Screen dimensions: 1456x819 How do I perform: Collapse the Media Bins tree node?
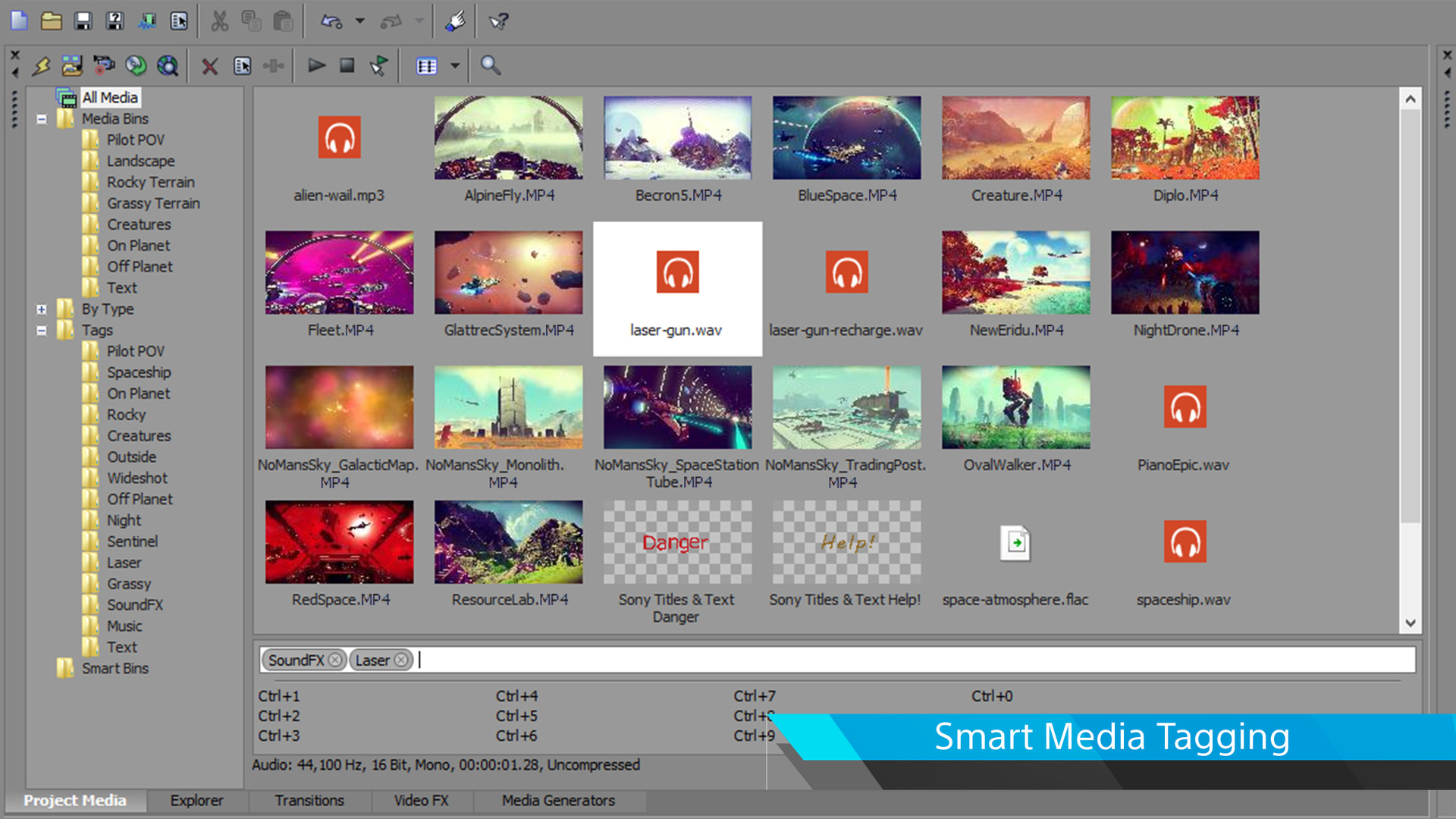[x=42, y=119]
